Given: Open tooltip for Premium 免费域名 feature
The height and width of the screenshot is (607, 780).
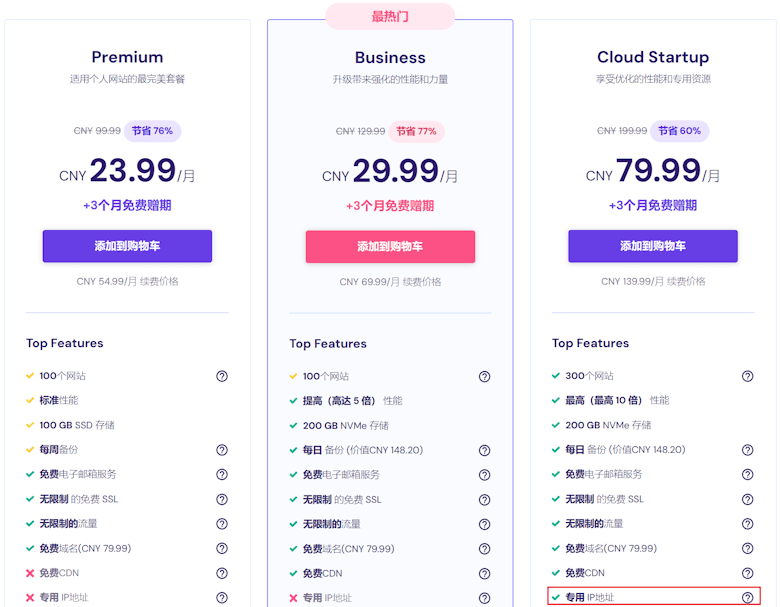Looking at the screenshot, I should pyautogui.click(x=222, y=548).
